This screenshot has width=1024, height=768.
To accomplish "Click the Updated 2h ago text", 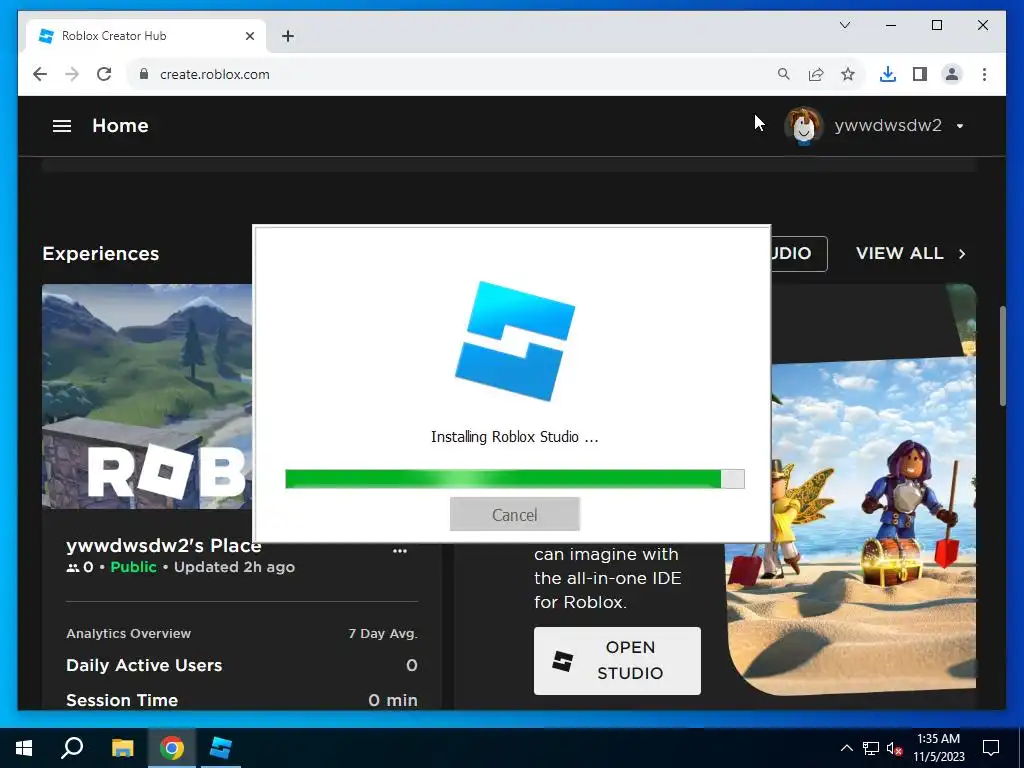I will click(x=234, y=567).
